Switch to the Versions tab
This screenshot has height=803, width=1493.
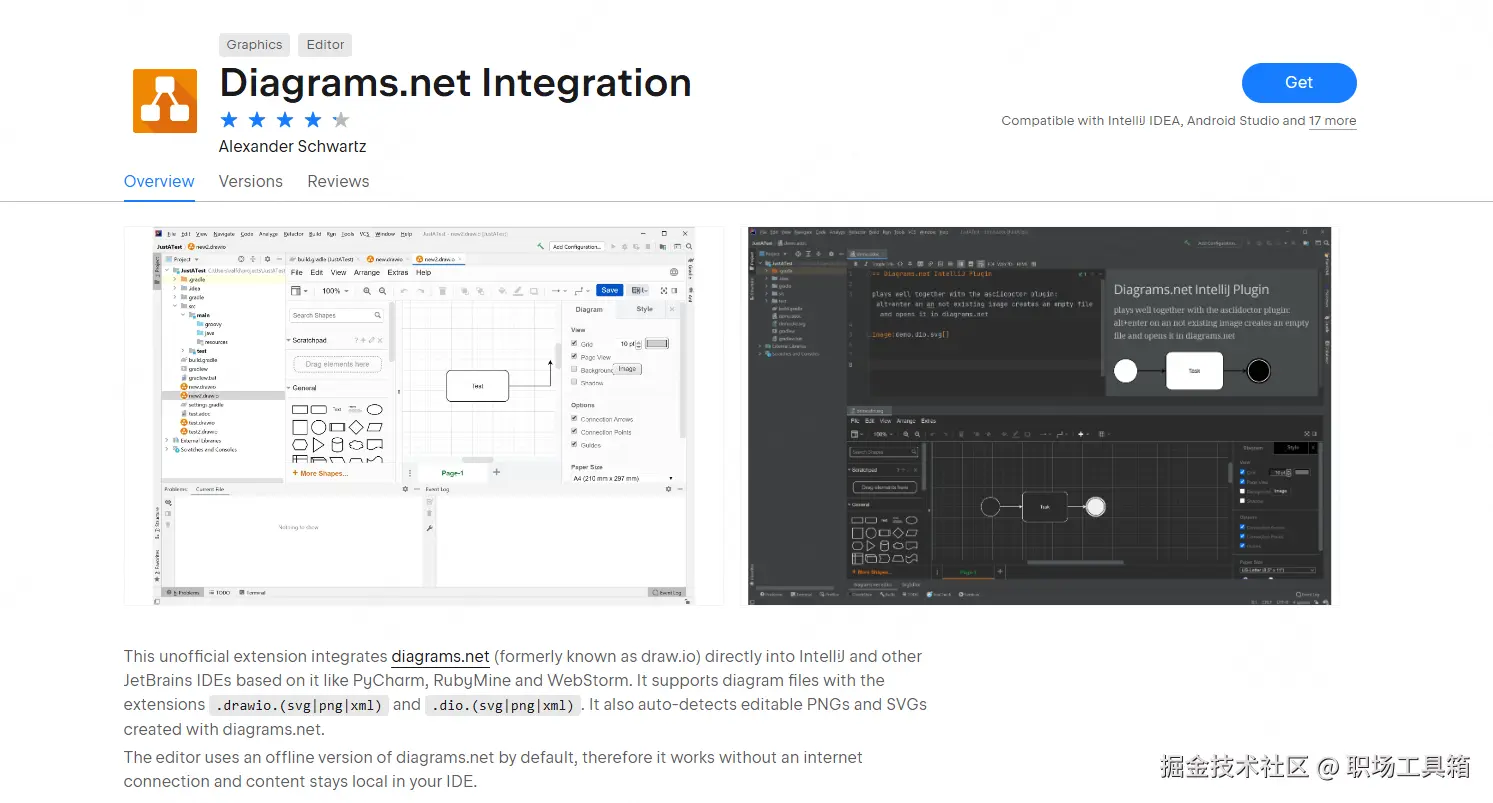tap(251, 181)
